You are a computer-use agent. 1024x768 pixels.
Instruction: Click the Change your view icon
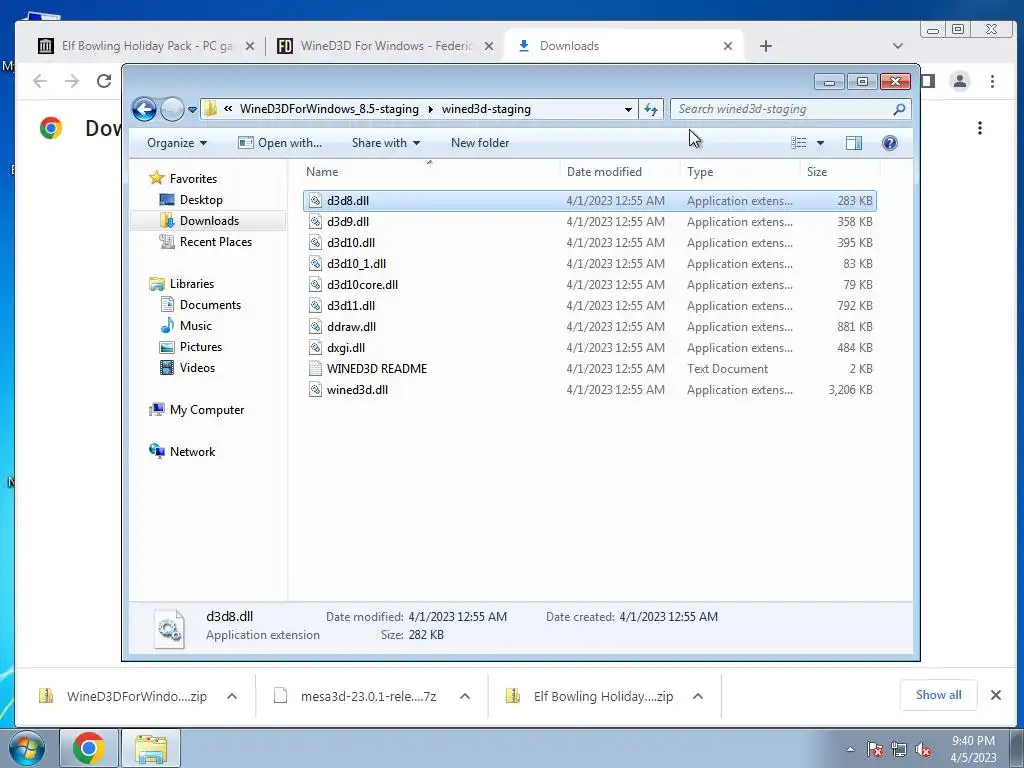pos(799,143)
